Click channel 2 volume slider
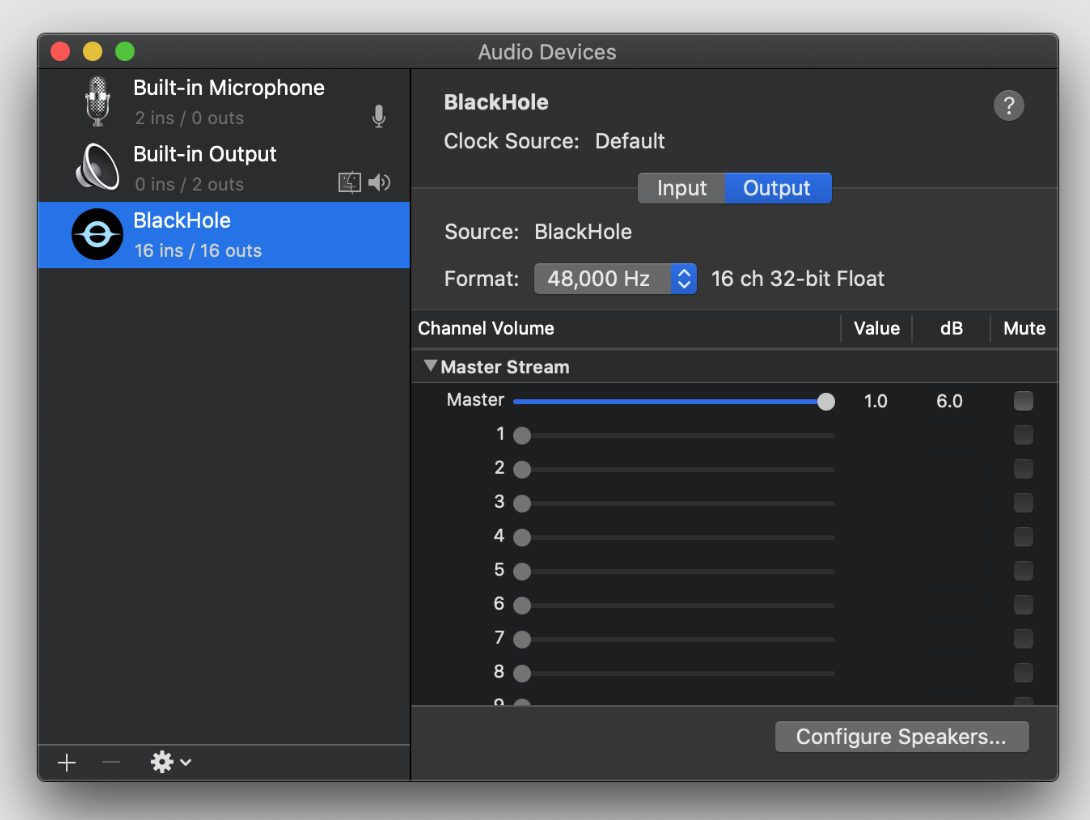 click(674, 470)
